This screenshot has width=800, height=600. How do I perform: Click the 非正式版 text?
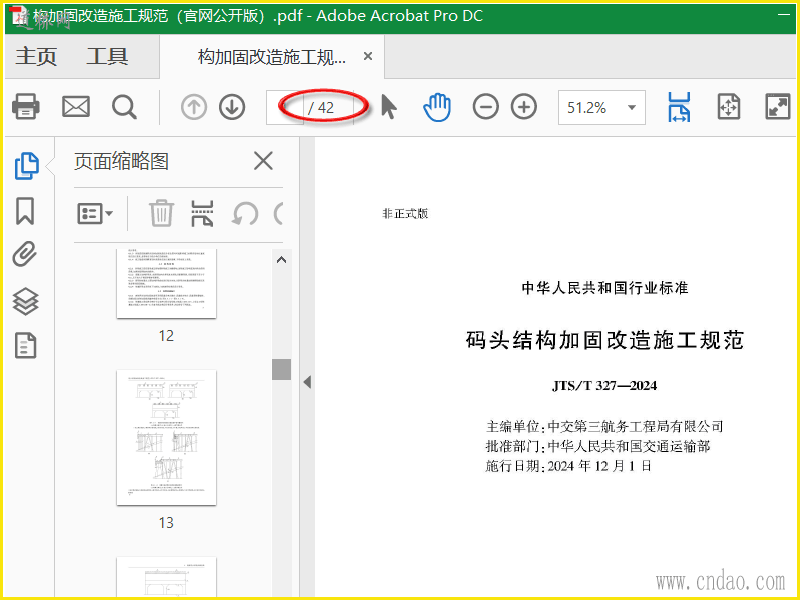(x=405, y=213)
